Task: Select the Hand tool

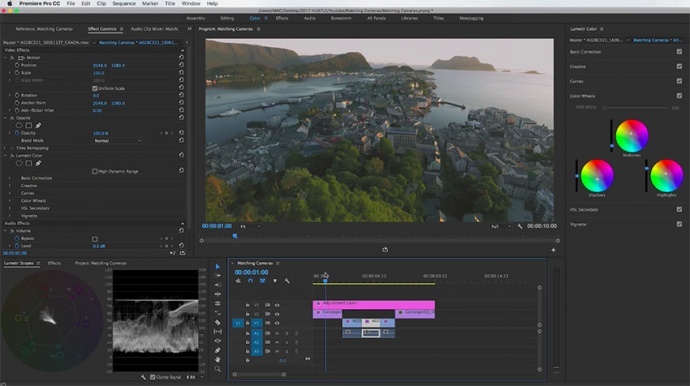Action: click(x=217, y=360)
